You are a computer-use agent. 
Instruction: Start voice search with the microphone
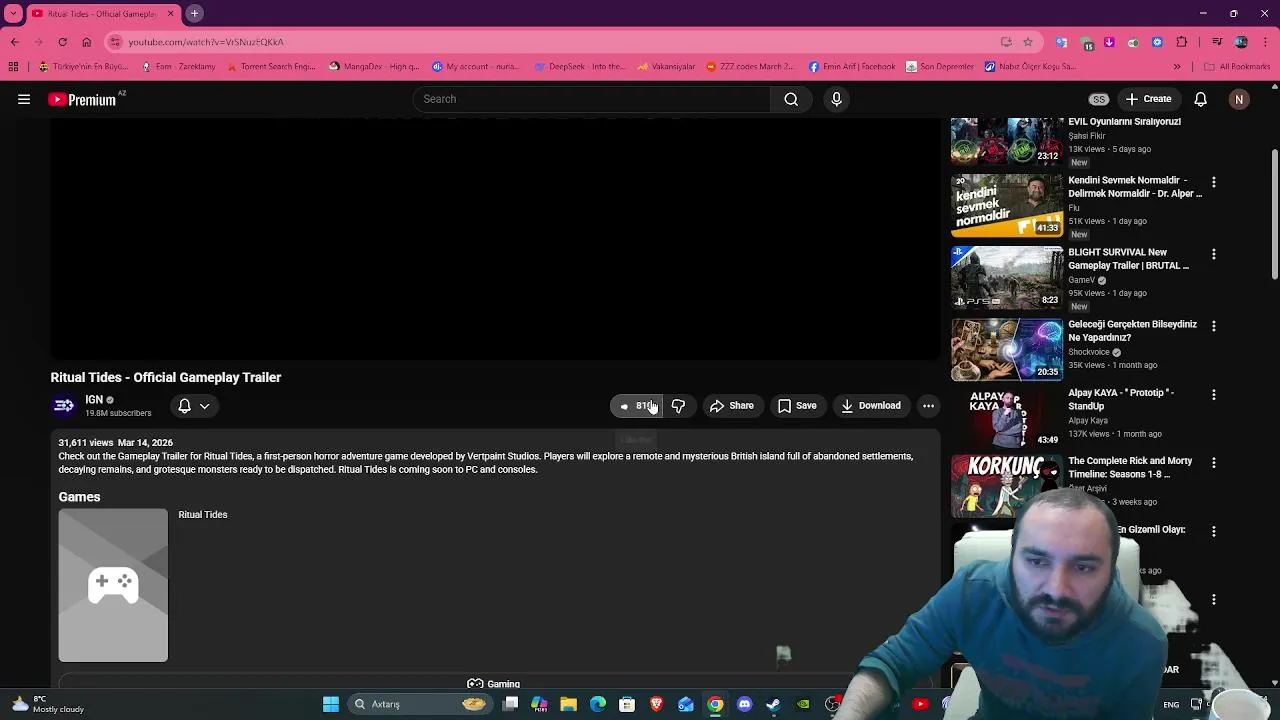point(837,99)
